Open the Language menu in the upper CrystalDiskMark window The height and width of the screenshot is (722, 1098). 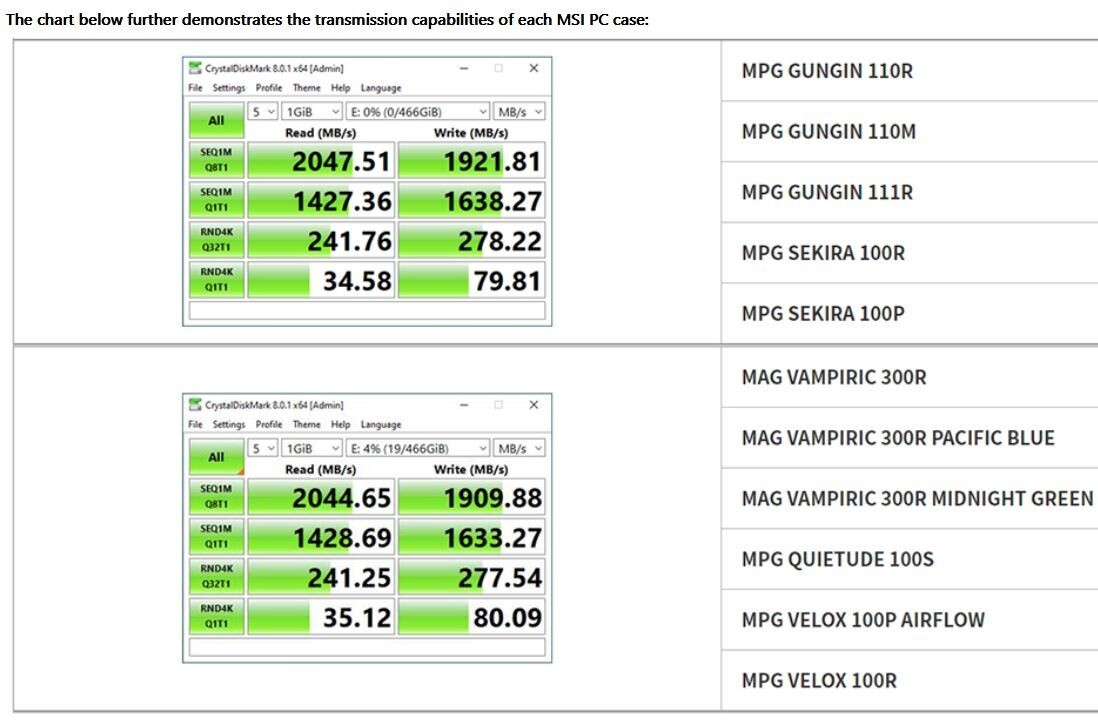(381, 88)
